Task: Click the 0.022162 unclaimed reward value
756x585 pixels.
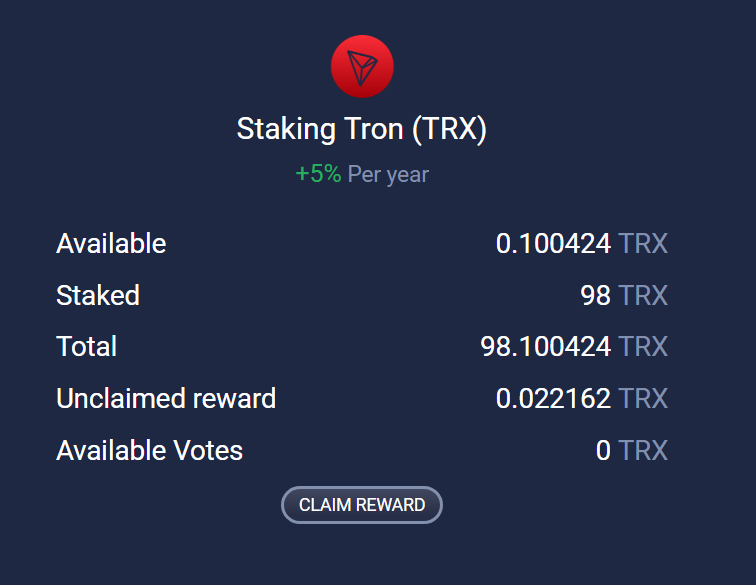Action: pos(554,398)
